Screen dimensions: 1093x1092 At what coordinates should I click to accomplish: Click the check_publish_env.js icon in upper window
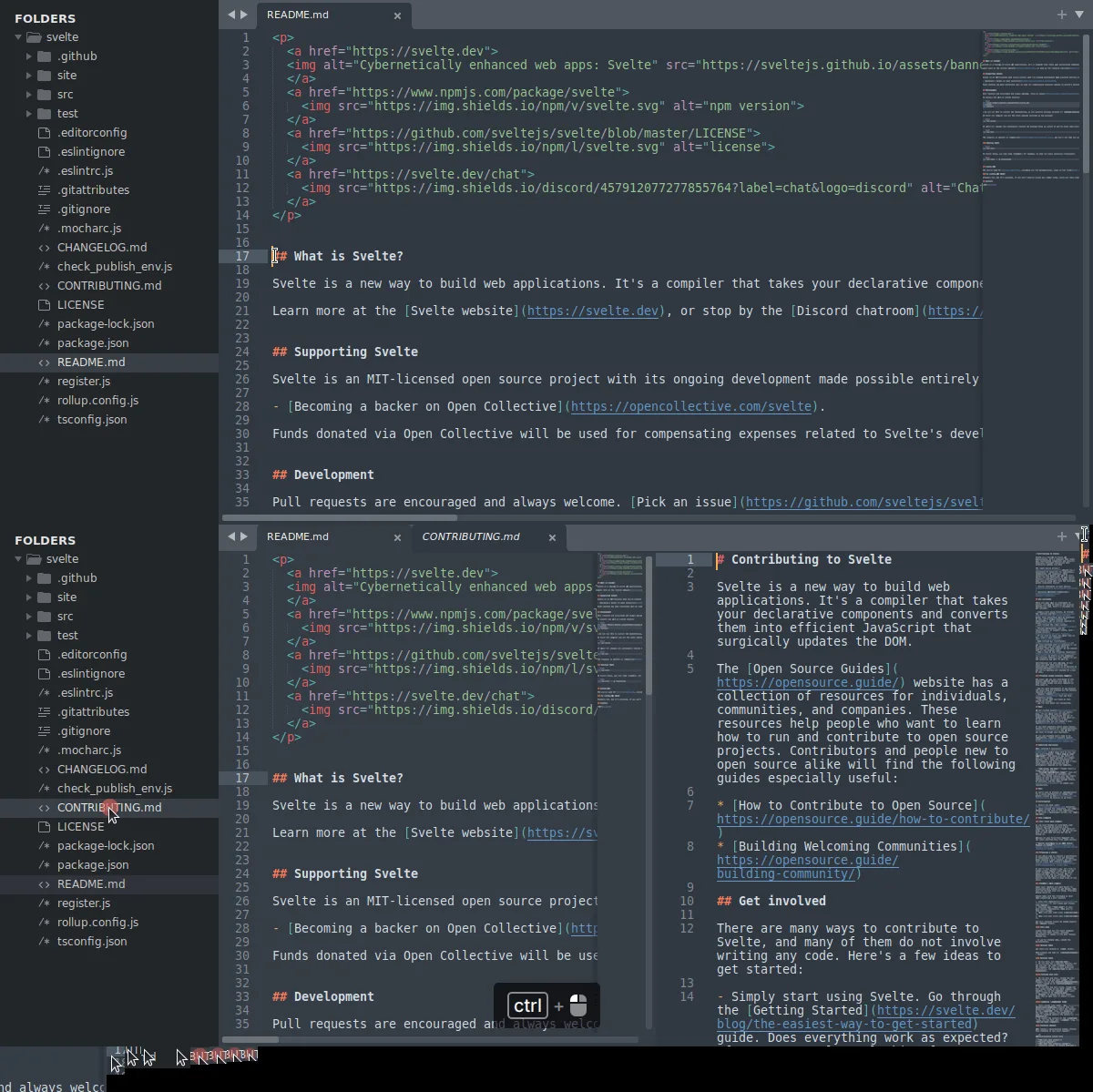44,267
